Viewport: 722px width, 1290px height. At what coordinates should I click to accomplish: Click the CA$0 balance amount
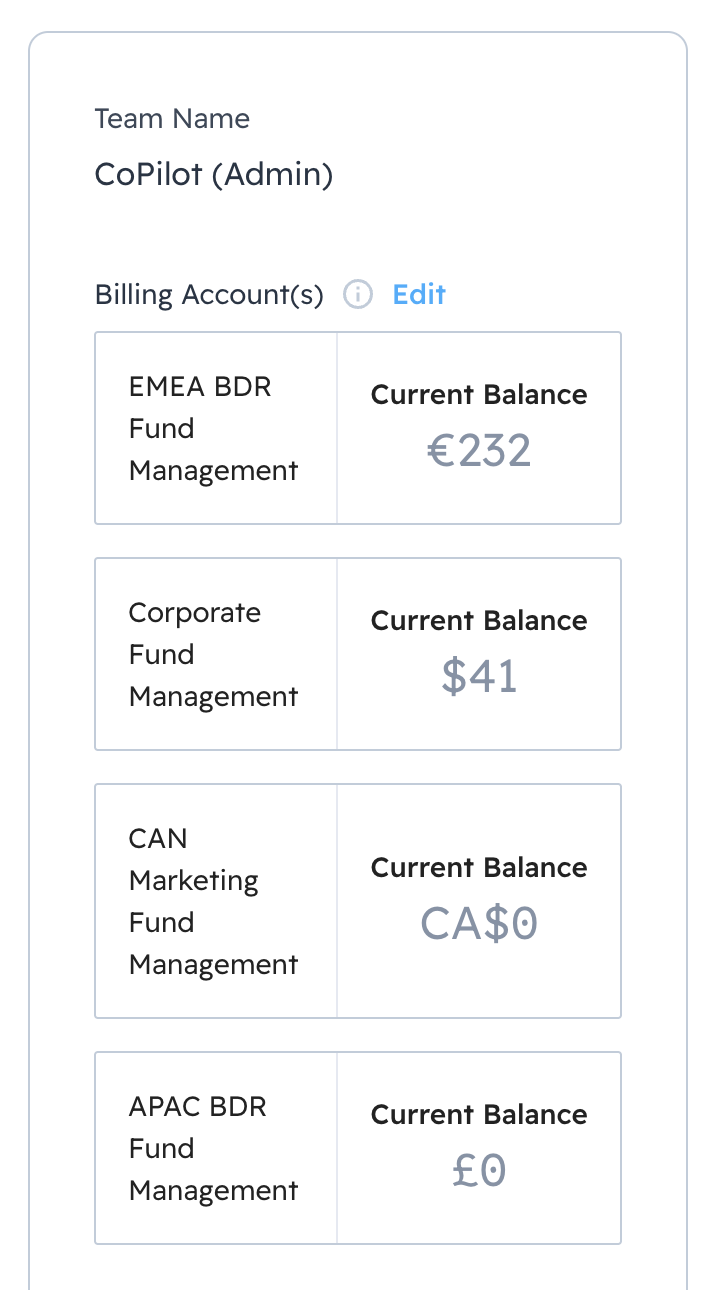click(x=479, y=924)
